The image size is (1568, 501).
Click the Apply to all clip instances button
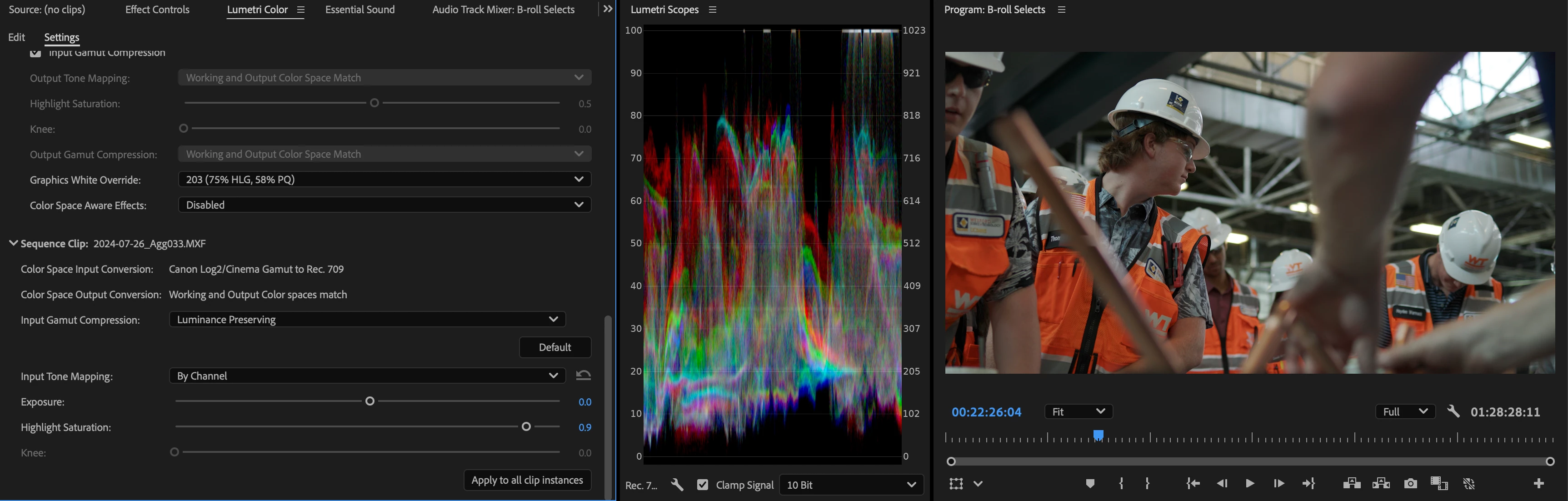pyautogui.click(x=526, y=480)
